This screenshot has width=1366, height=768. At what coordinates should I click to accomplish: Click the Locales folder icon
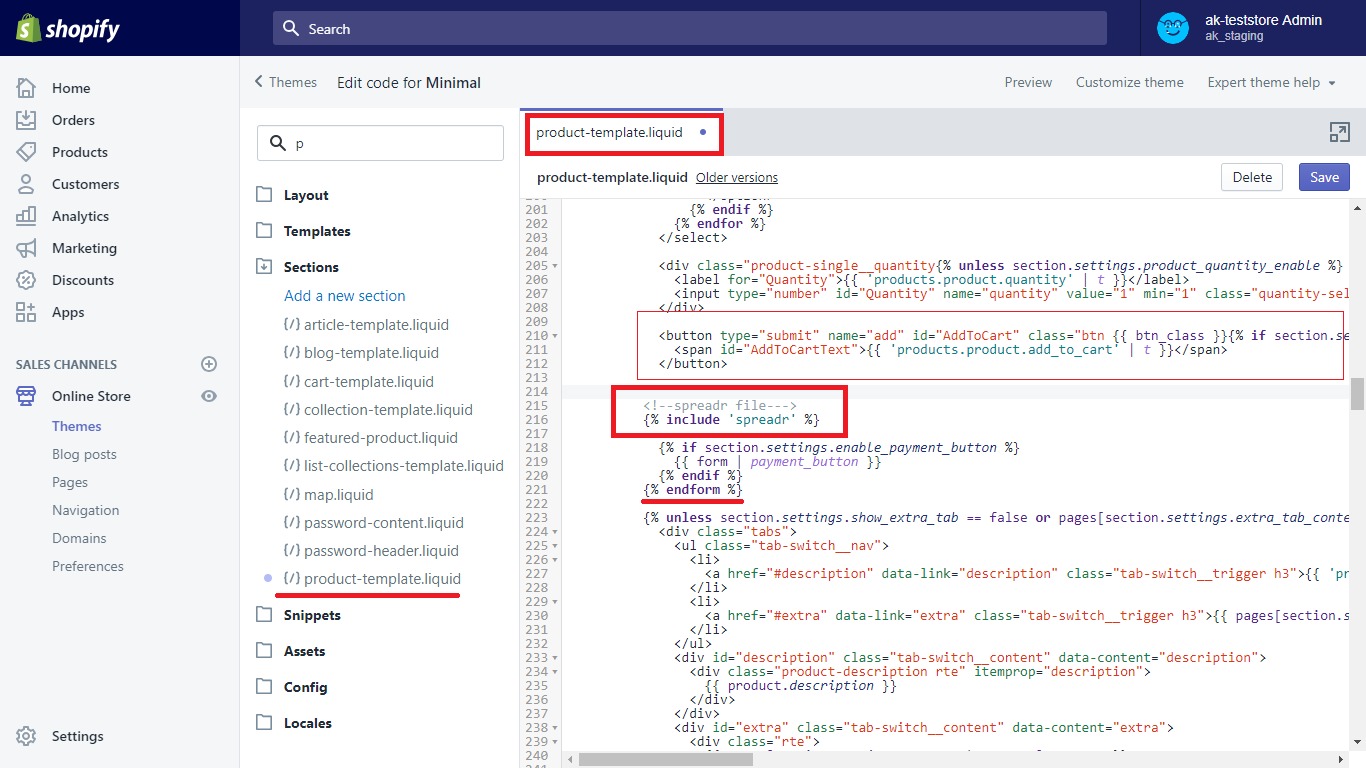click(264, 723)
